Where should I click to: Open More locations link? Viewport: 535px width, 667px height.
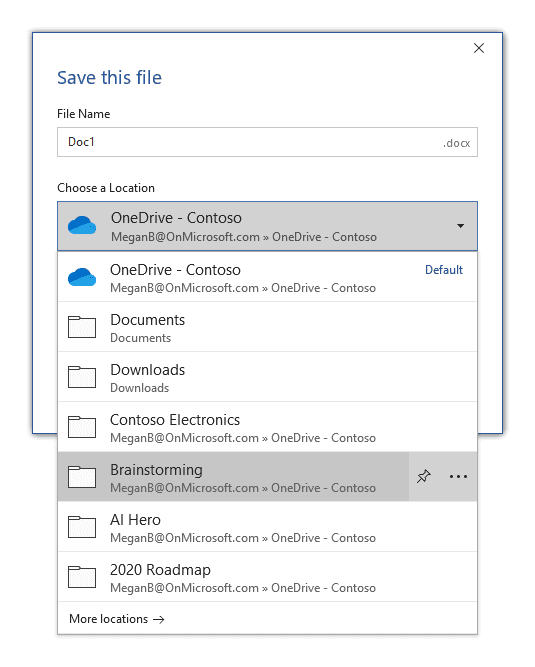[117, 619]
